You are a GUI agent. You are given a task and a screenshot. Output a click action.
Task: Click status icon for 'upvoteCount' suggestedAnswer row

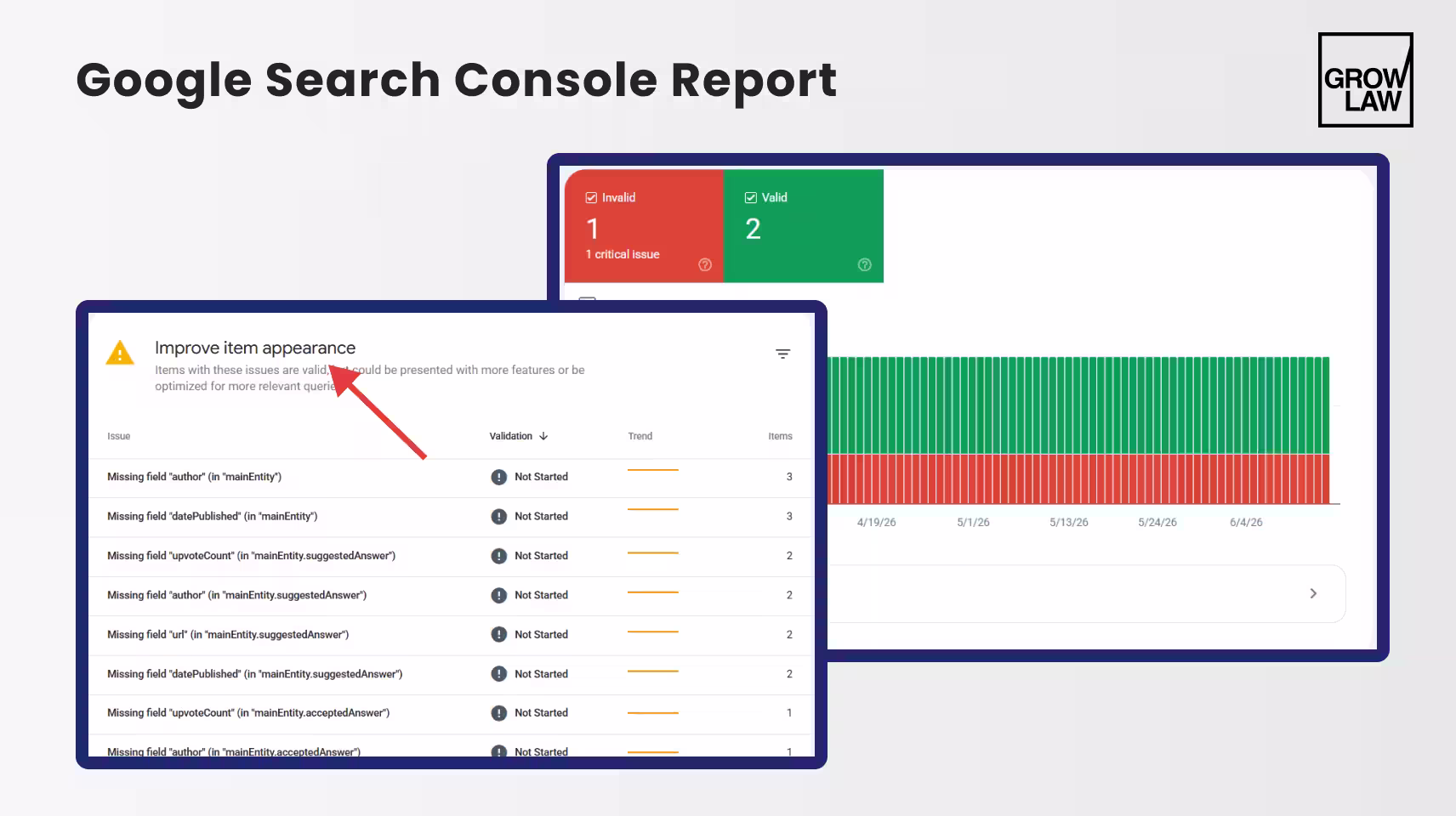(499, 556)
